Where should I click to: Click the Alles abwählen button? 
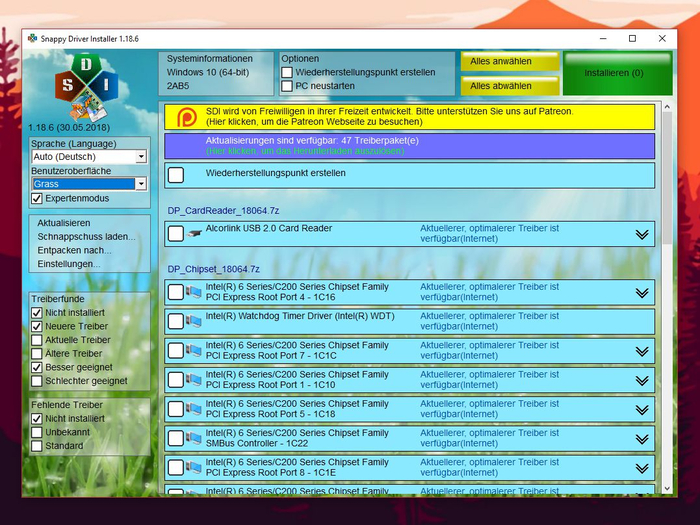[x=510, y=86]
